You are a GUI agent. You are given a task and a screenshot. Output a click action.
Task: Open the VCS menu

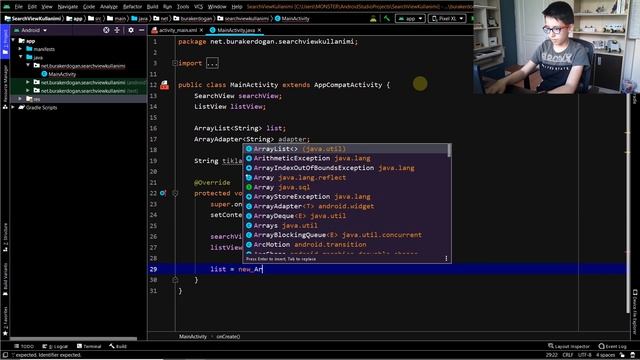pyautogui.click(x=198, y=7)
